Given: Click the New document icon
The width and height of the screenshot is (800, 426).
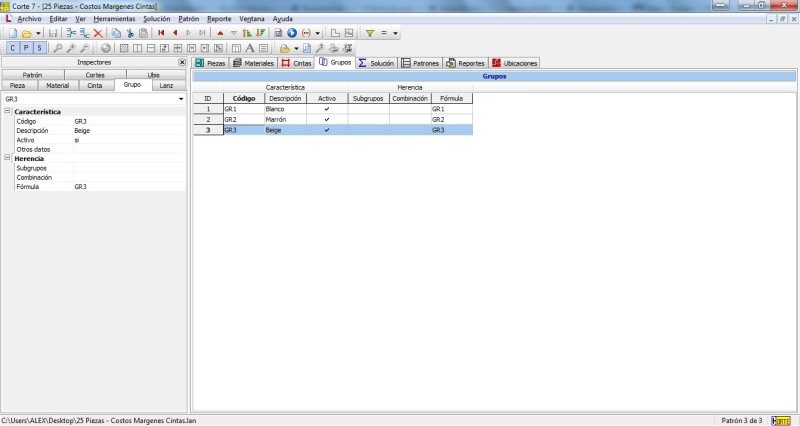Looking at the screenshot, I should point(11,33).
